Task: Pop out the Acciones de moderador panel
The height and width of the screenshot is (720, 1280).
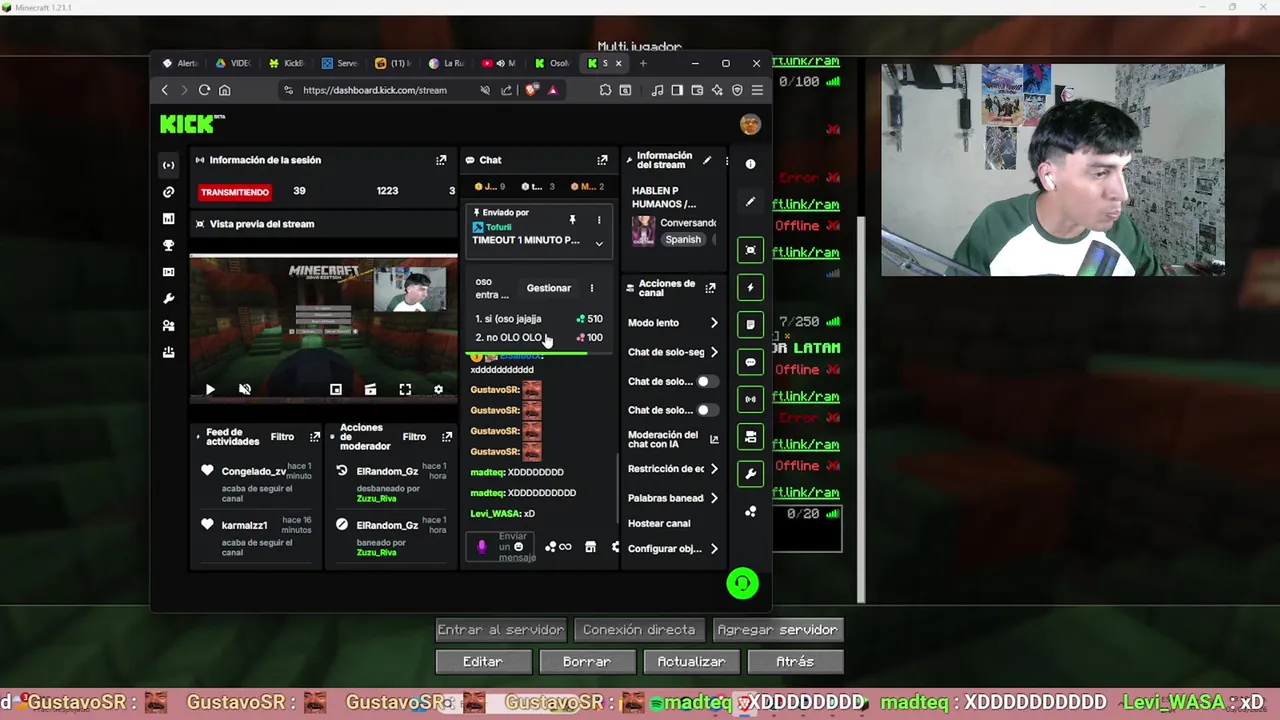Action: pyautogui.click(x=447, y=437)
